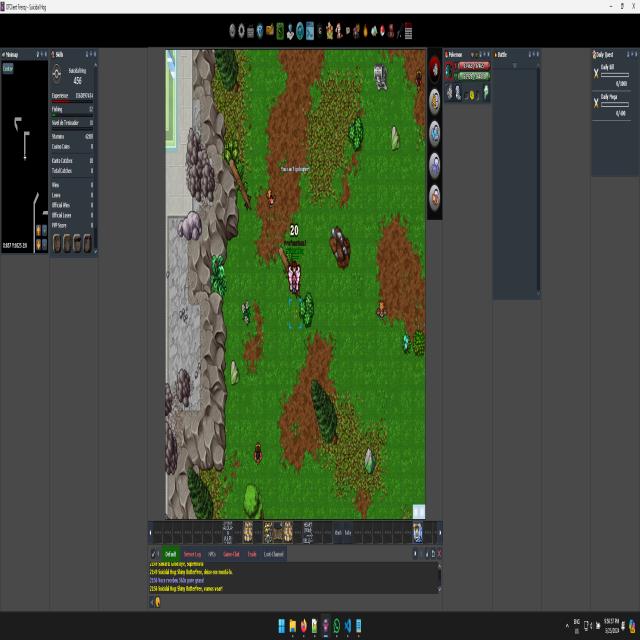Open the red-and-gray list icon at toolbar end
640x640 pixels.
tap(408, 31)
